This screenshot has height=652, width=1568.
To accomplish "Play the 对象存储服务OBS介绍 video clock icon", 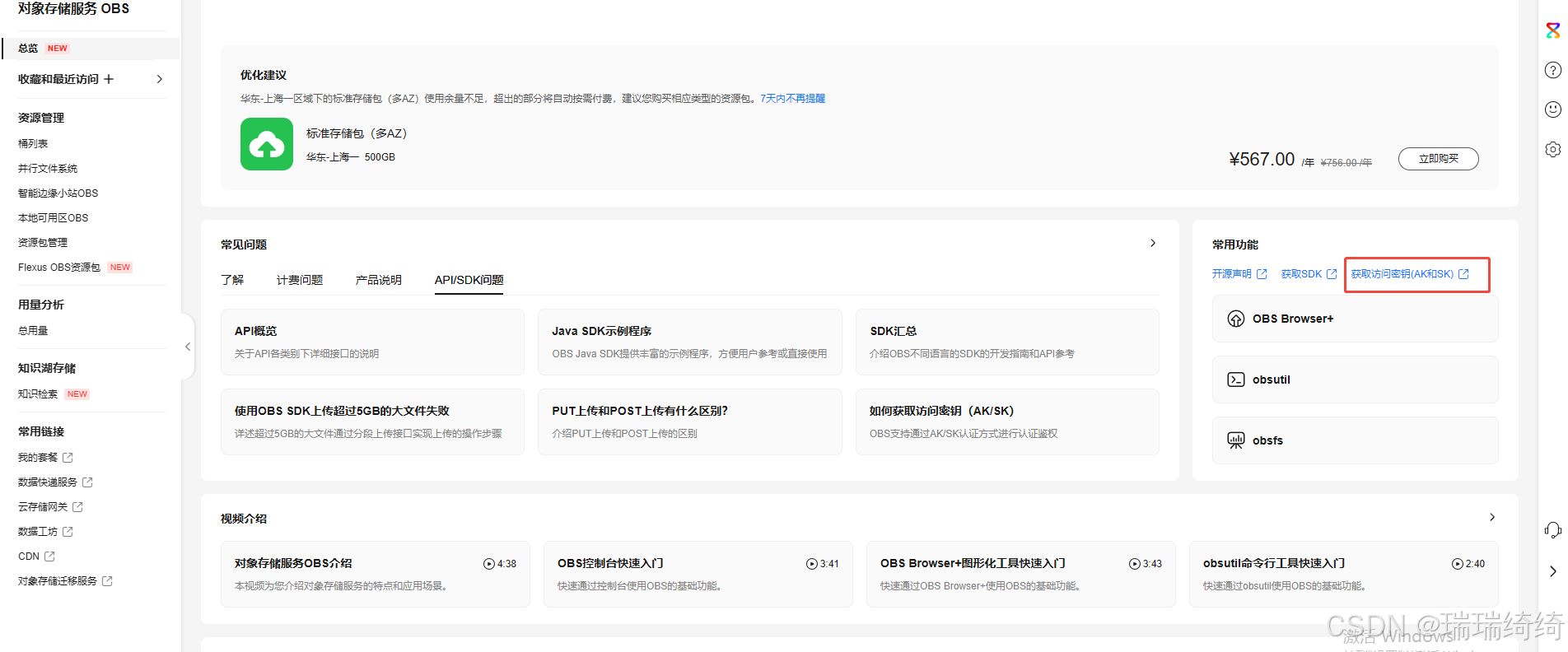I will [x=489, y=564].
